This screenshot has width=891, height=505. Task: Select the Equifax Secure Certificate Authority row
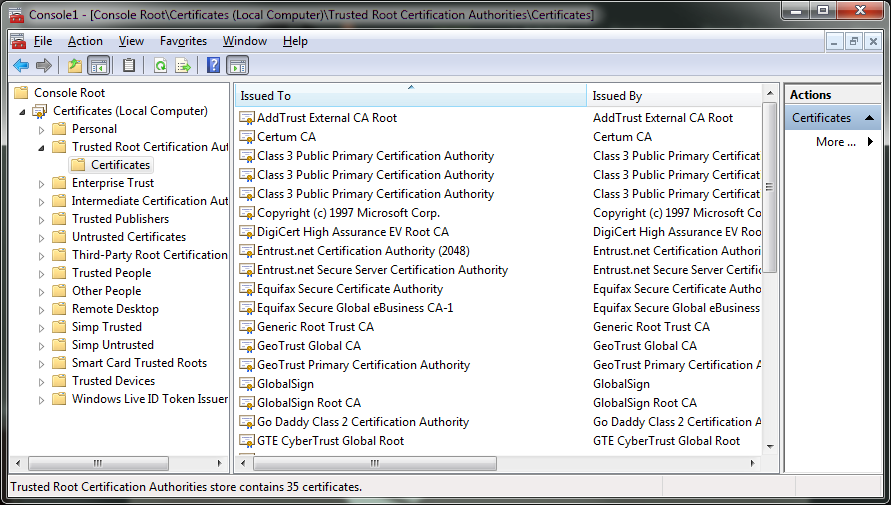point(350,289)
